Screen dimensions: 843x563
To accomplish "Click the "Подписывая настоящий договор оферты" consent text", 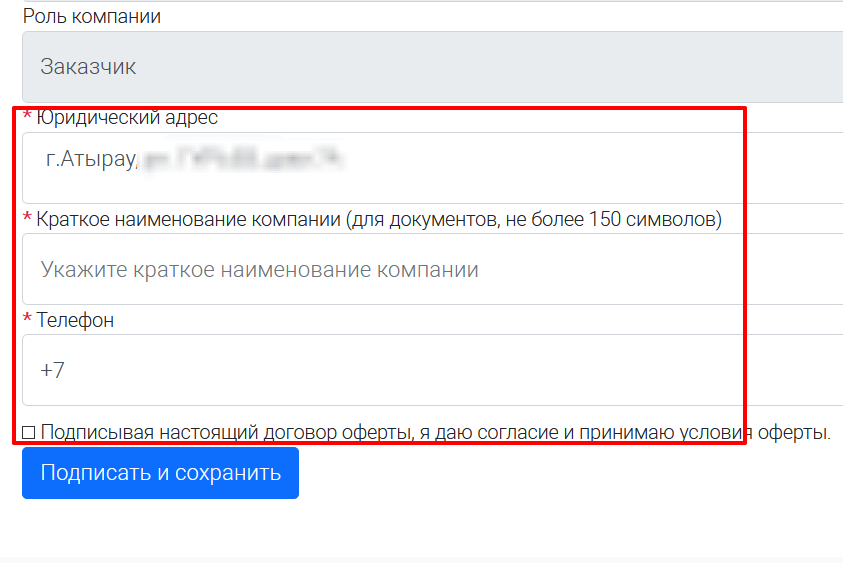I will pos(435,433).
